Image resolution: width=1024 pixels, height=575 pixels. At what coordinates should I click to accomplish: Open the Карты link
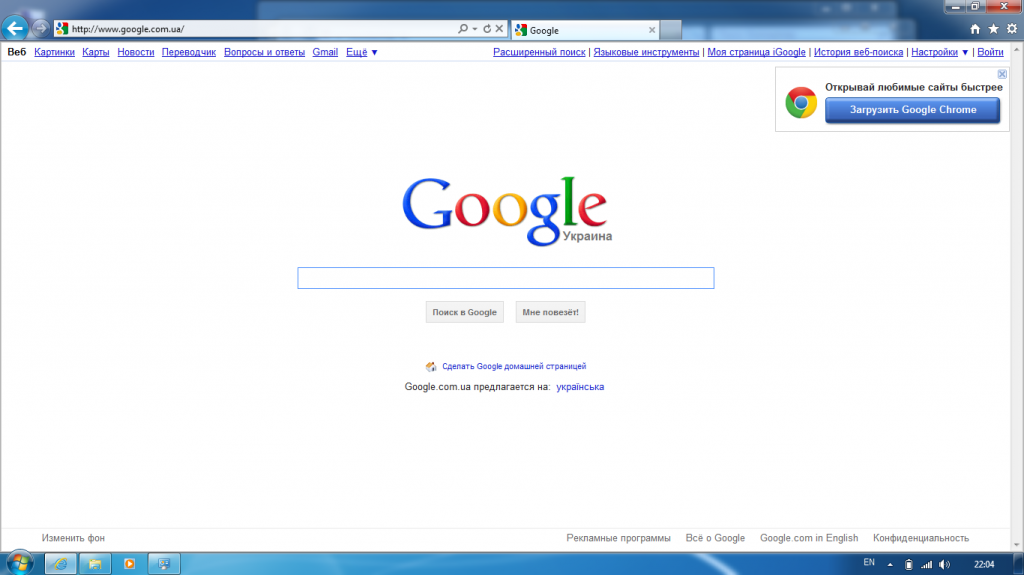tap(95, 52)
